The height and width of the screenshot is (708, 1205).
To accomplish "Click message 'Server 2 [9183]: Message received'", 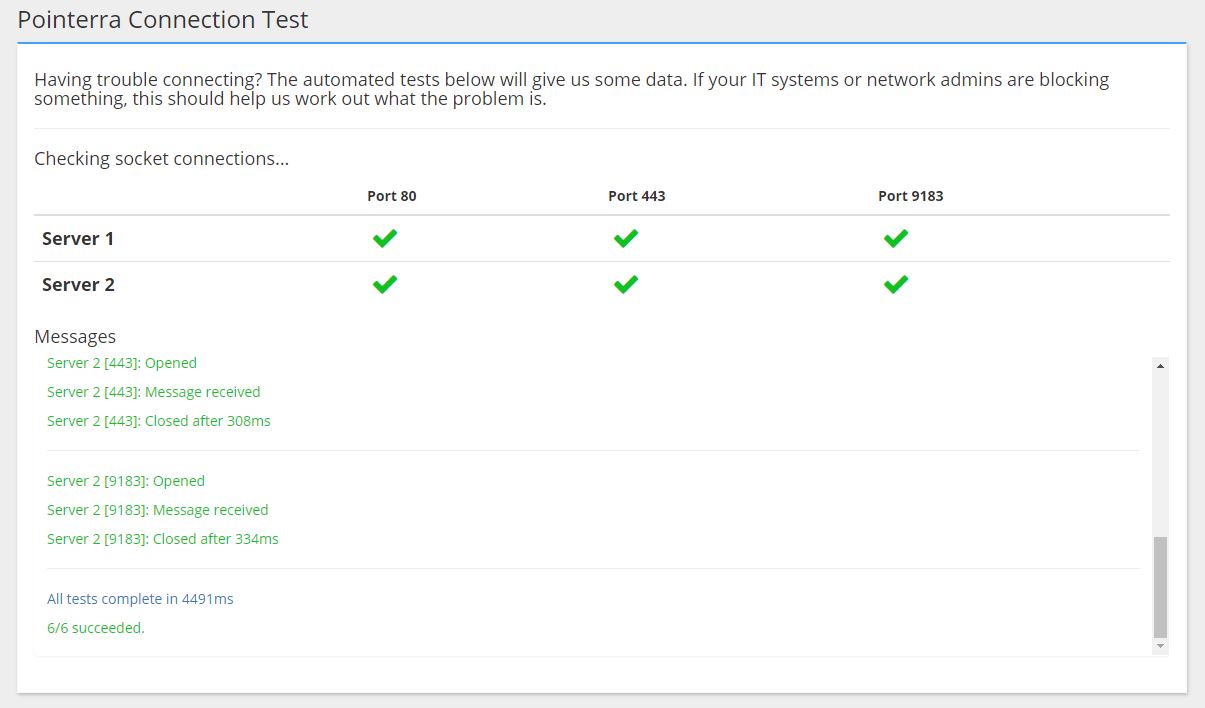I will click(158, 510).
